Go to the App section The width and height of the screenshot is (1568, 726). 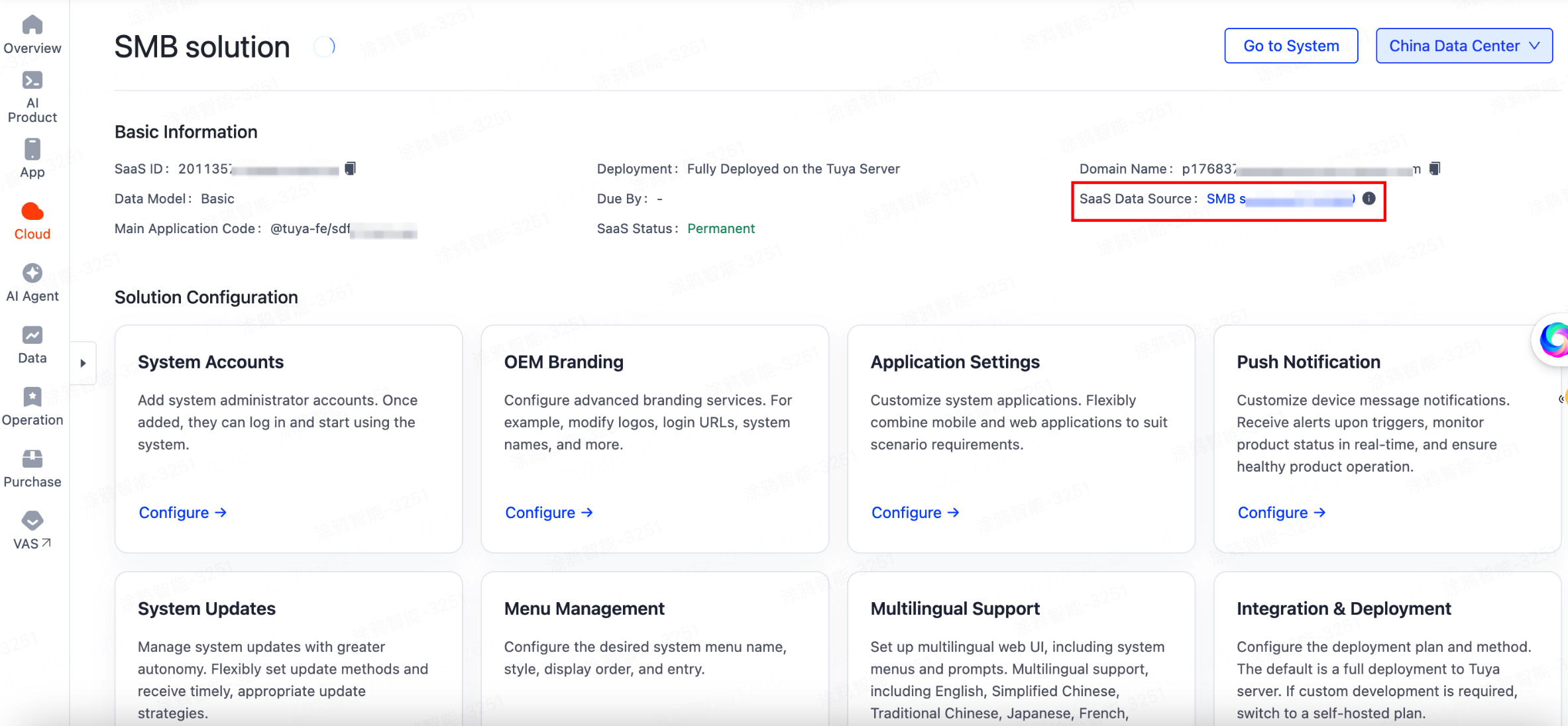[x=32, y=150]
